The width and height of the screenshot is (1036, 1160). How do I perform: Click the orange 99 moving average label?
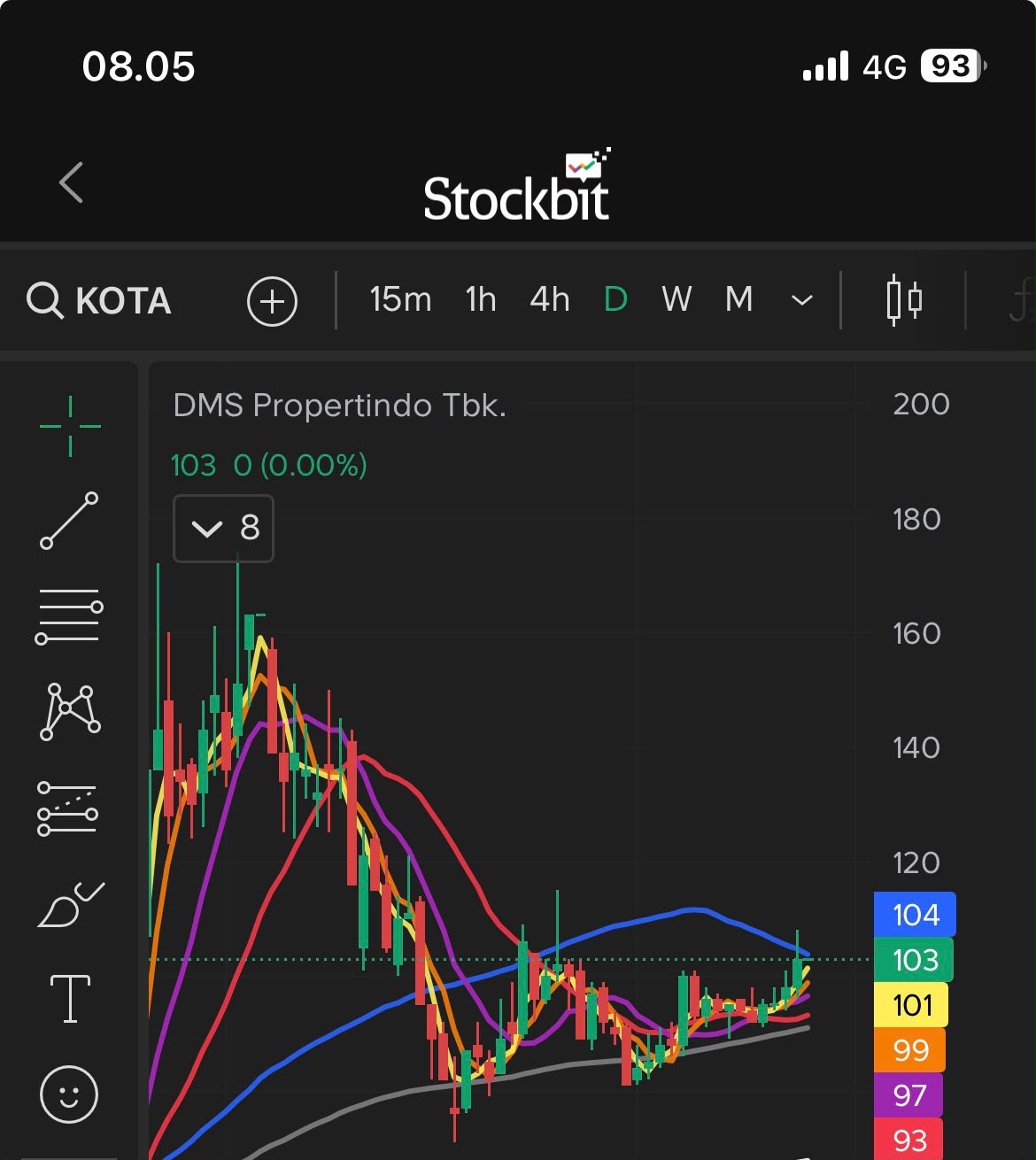(x=909, y=1050)
